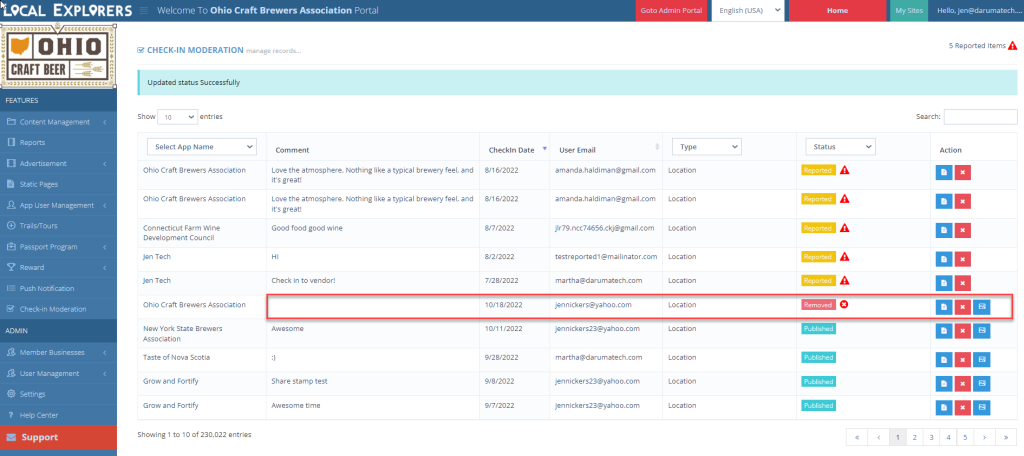1024x456 pixels.
Task: Expand Member Businesses sidebar menu
Action: point(59,352)
